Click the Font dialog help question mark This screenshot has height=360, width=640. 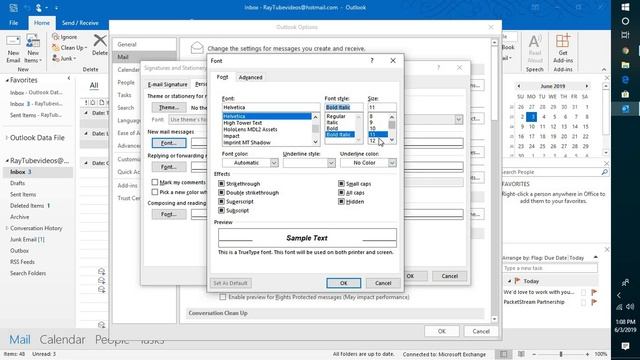pyautogui.click(x=372, y=60)
